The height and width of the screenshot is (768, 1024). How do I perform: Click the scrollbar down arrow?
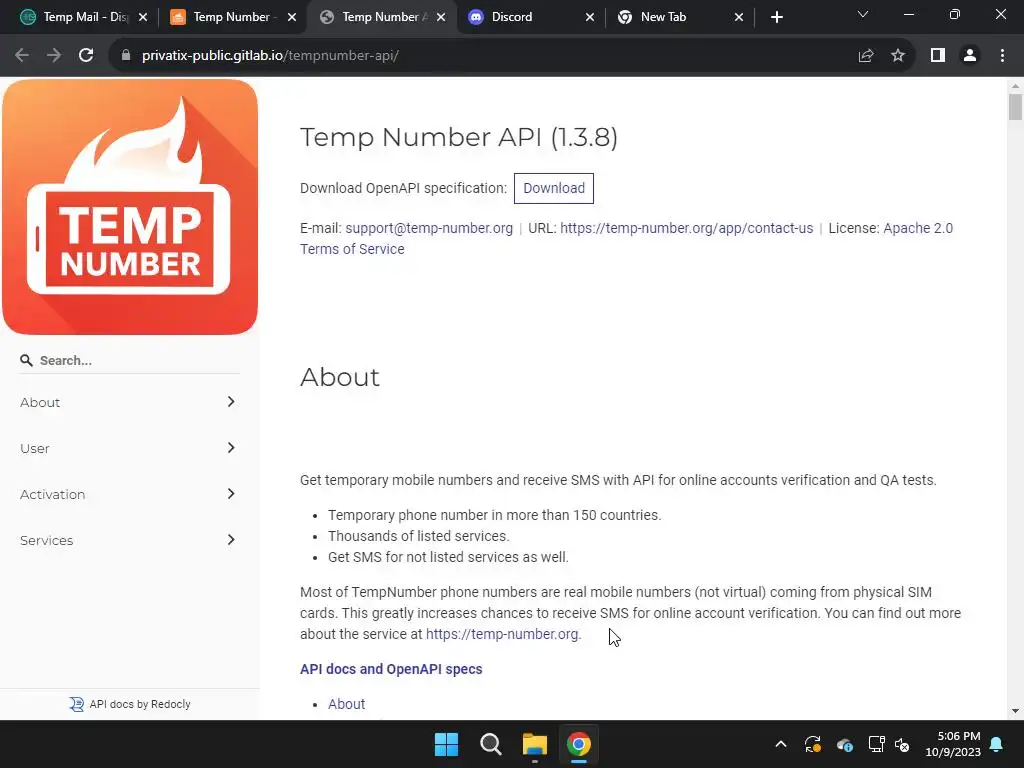tap(1015, 711)
